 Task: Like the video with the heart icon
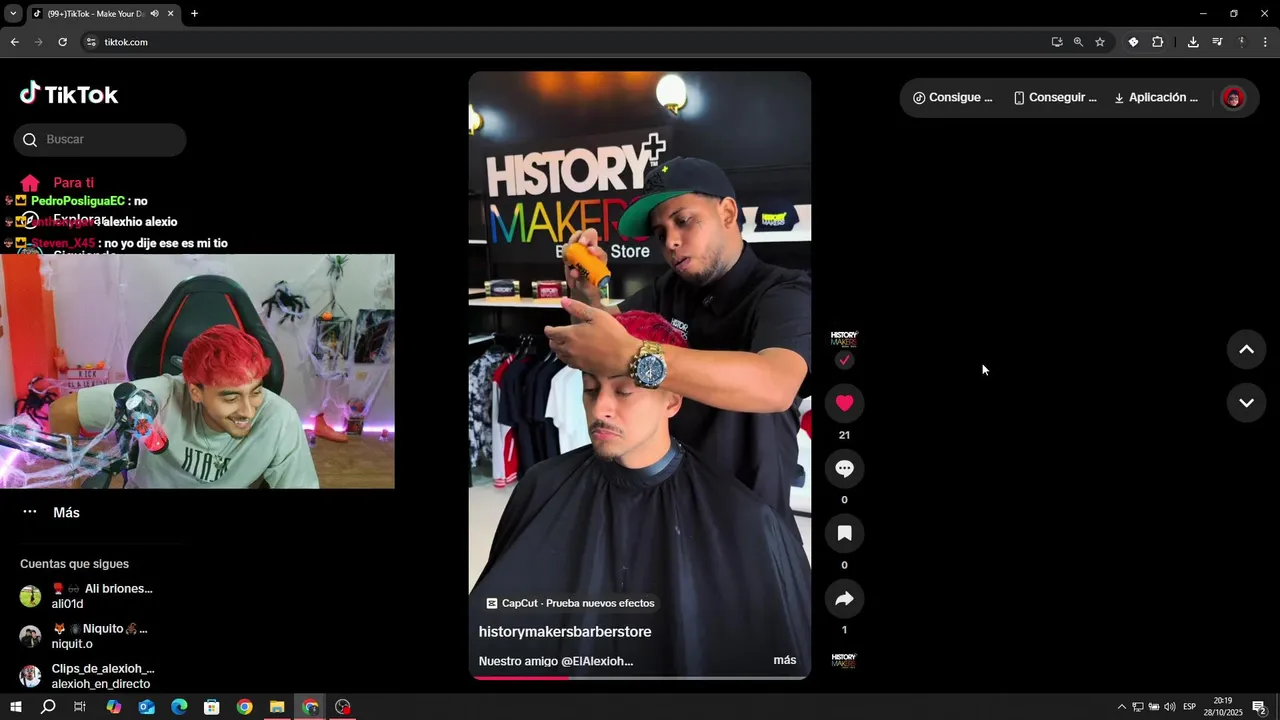coord(844,403)
